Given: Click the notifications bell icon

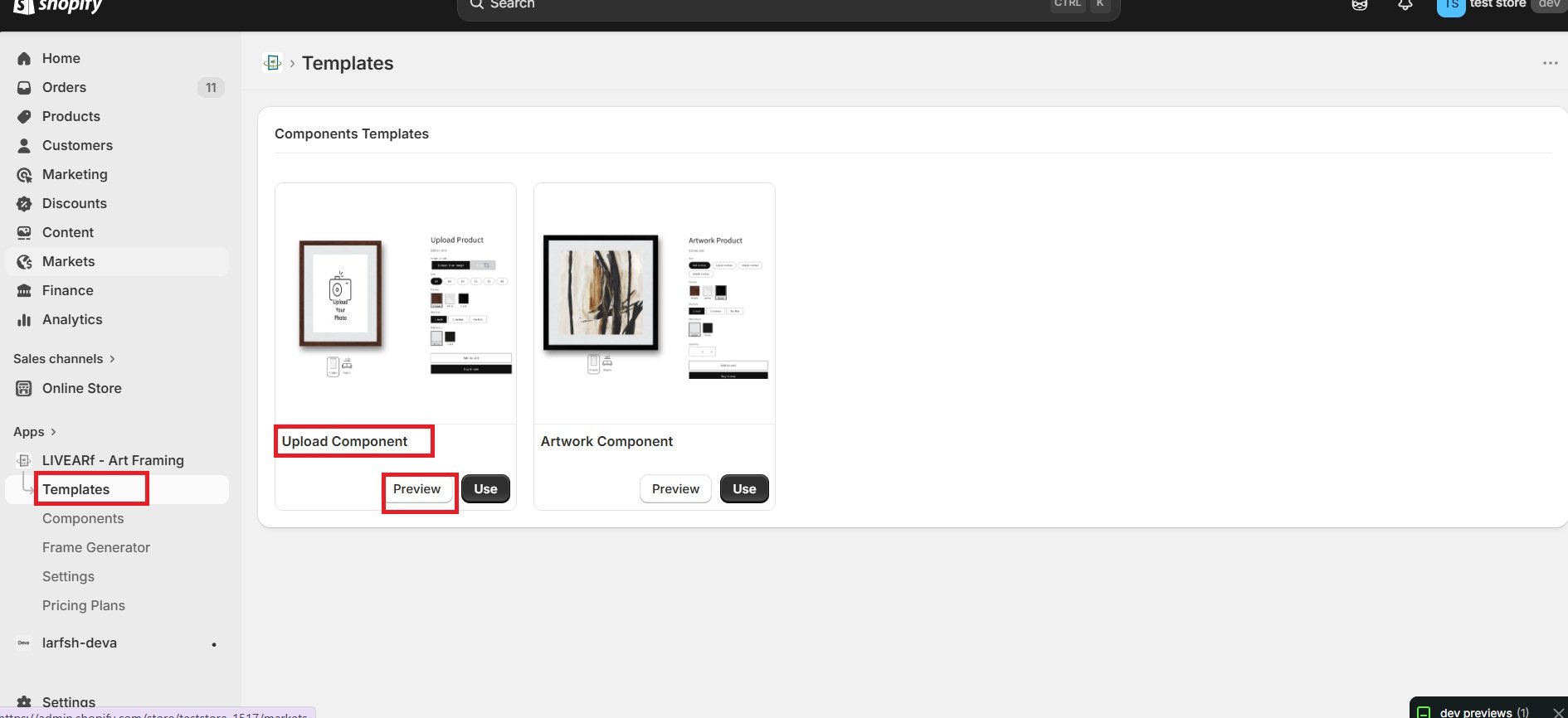Looking at the screenshot, I should click(x=1405, y=5).
